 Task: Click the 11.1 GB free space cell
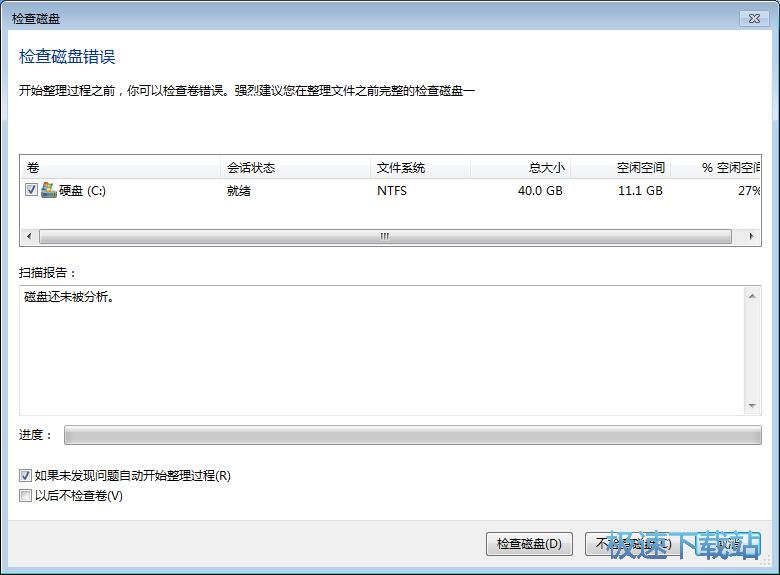[640, 191]
